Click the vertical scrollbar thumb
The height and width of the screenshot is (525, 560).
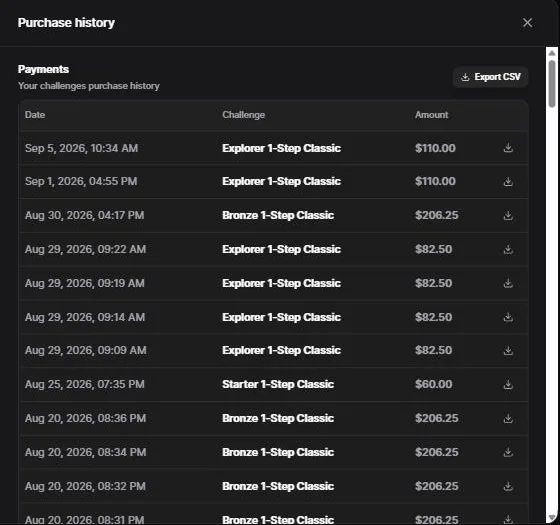click(x=552, y=84)
